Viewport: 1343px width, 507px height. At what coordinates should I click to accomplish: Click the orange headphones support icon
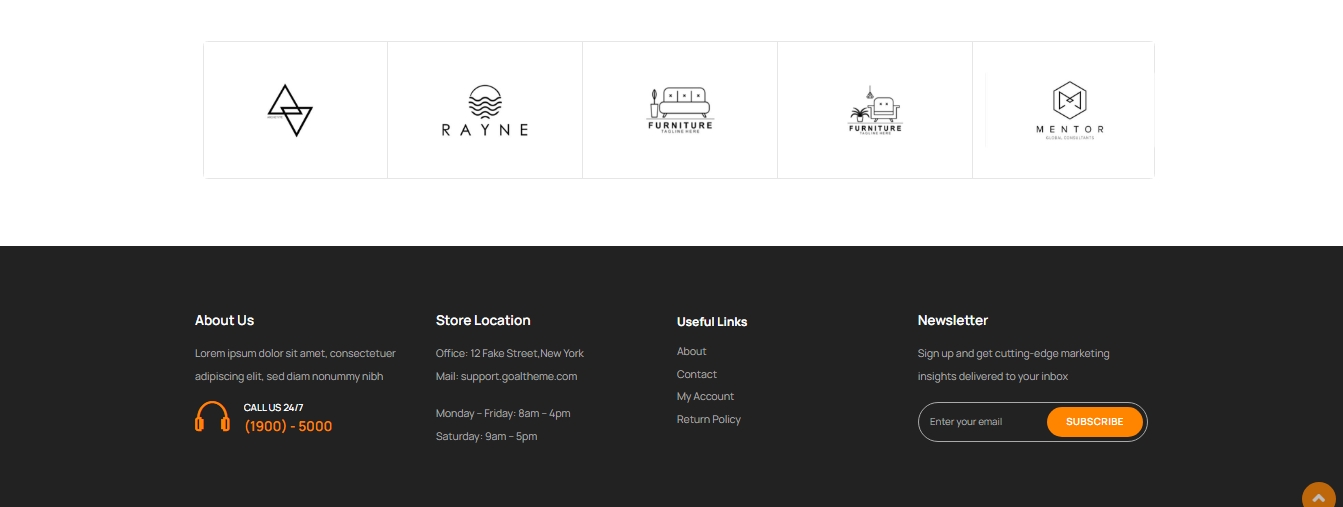click(x=212, y=417)
